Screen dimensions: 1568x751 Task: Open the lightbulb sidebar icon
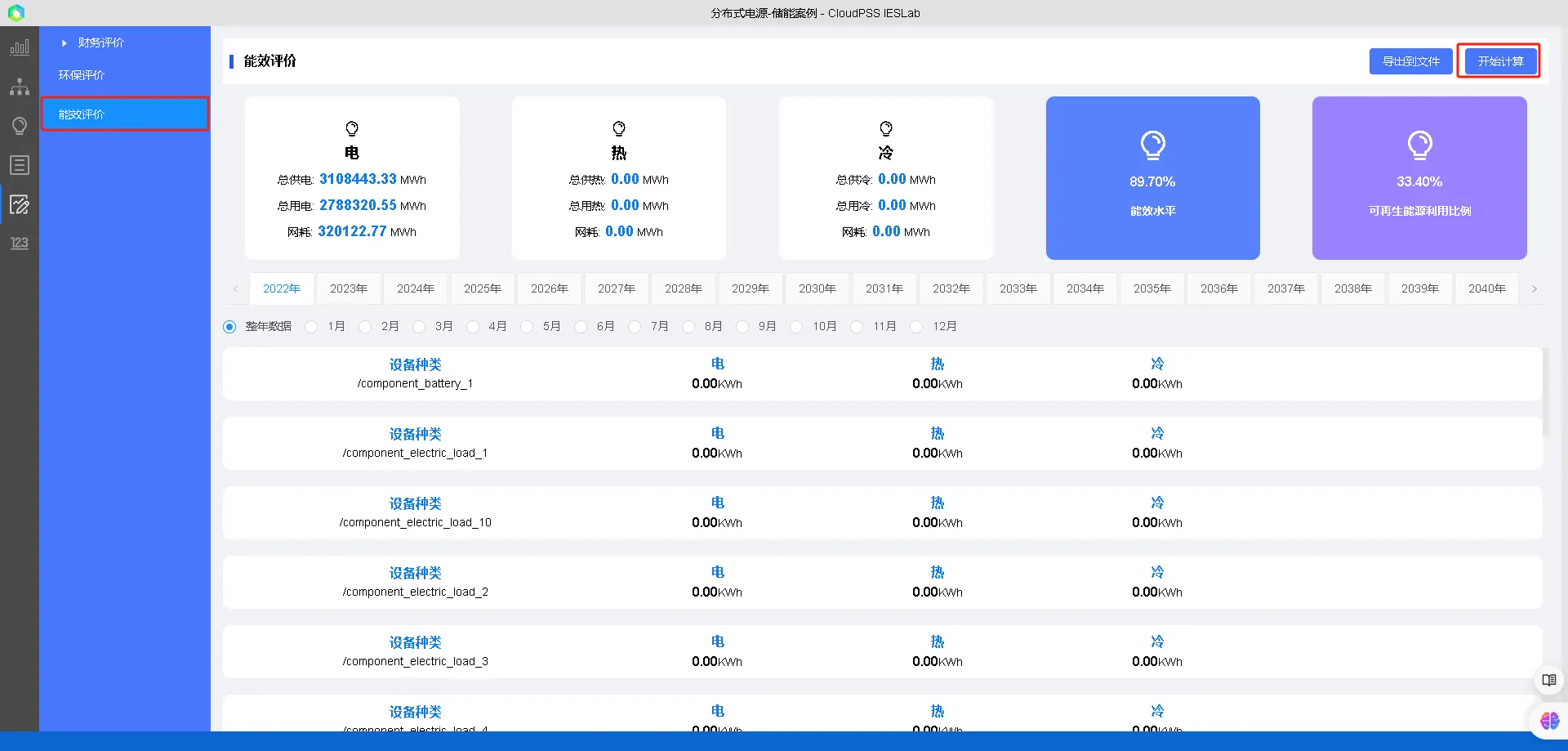click(x=20, y=126)
